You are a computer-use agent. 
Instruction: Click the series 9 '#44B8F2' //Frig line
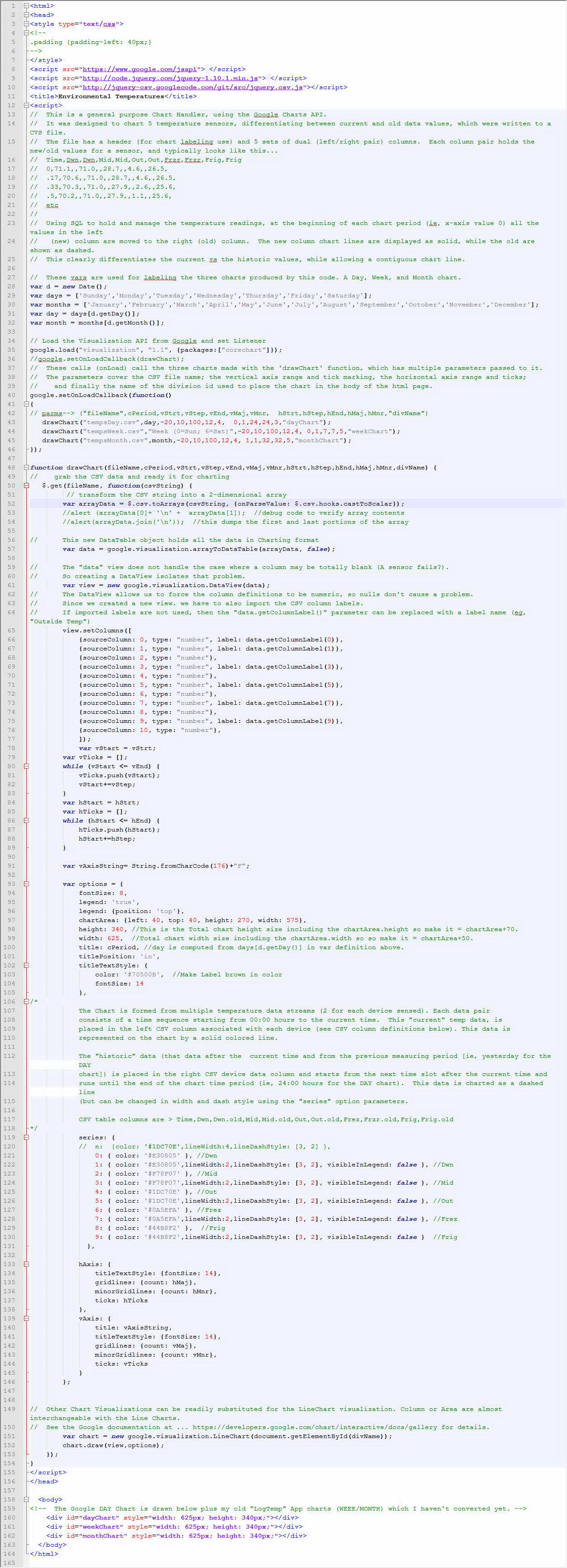[x=276, y=1237]
